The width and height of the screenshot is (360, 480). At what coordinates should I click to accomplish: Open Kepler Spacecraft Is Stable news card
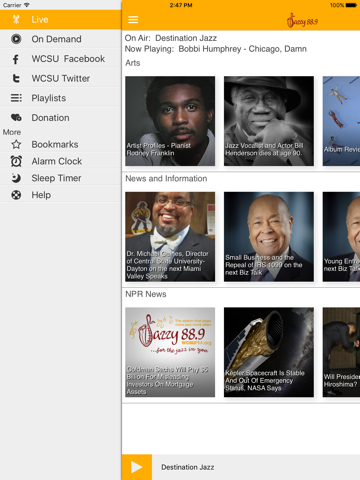click(x=269, y=352)
